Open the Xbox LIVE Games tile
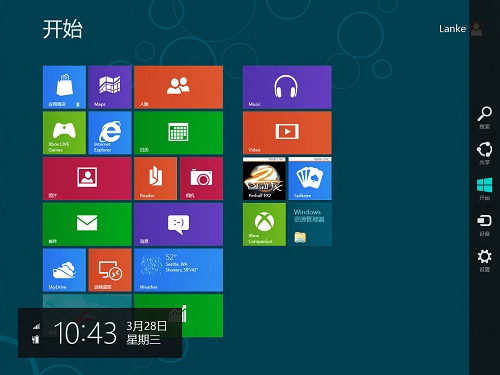The height and width of the screenshot is (375, 500). click(64, 133)
